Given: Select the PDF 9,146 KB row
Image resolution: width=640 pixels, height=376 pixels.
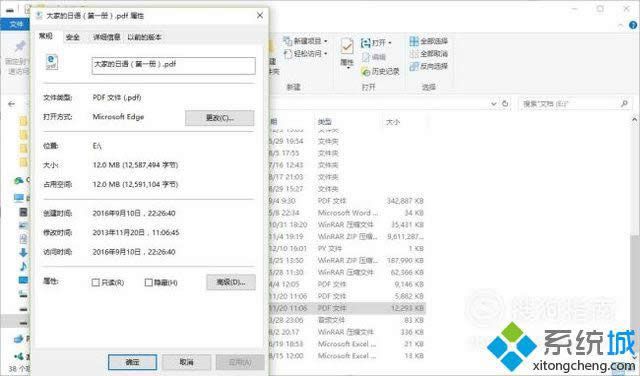Looking at the screenshot, I should point(347,284).
